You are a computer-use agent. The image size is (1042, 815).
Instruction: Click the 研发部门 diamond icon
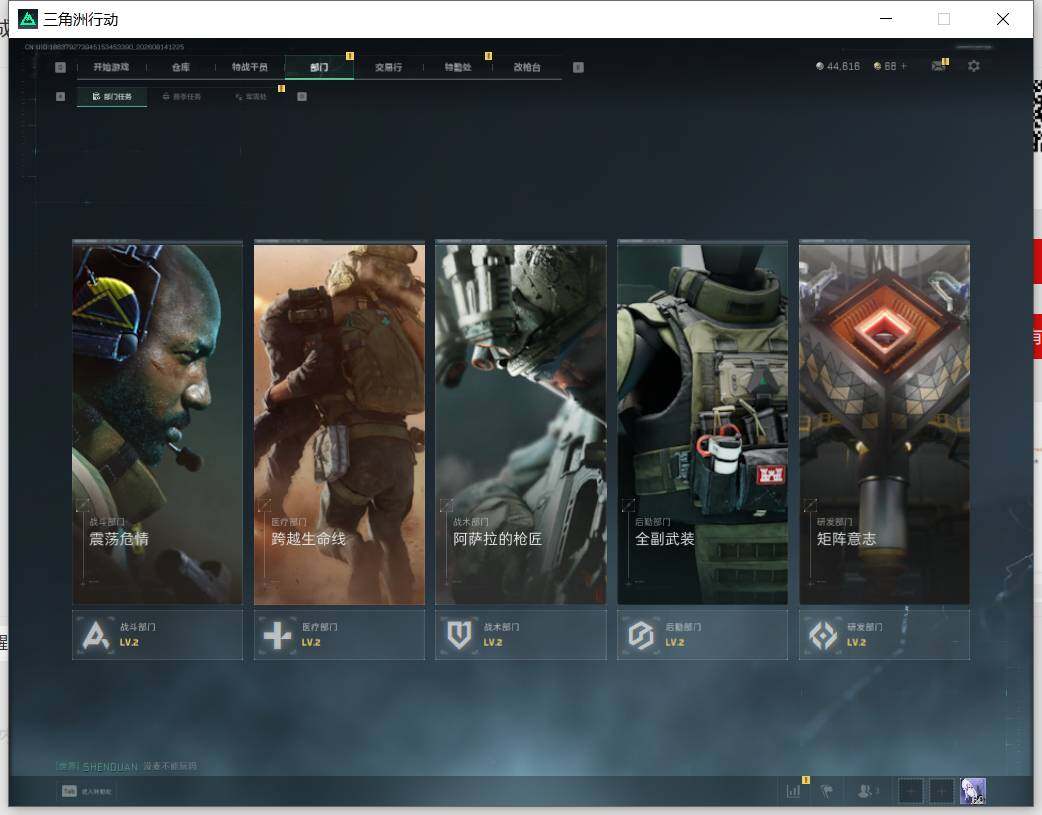823,636
